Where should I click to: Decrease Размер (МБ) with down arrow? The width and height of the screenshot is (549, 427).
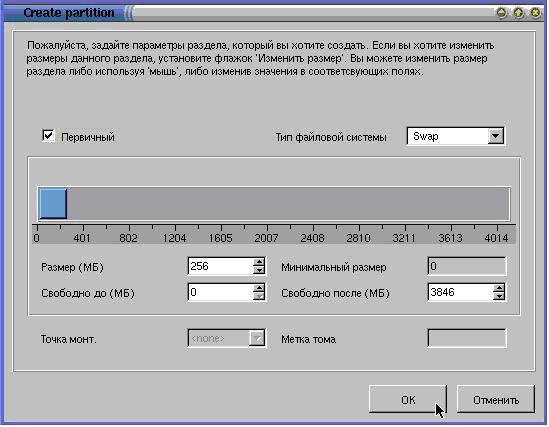pyautogui.click(x=259, y=270)
